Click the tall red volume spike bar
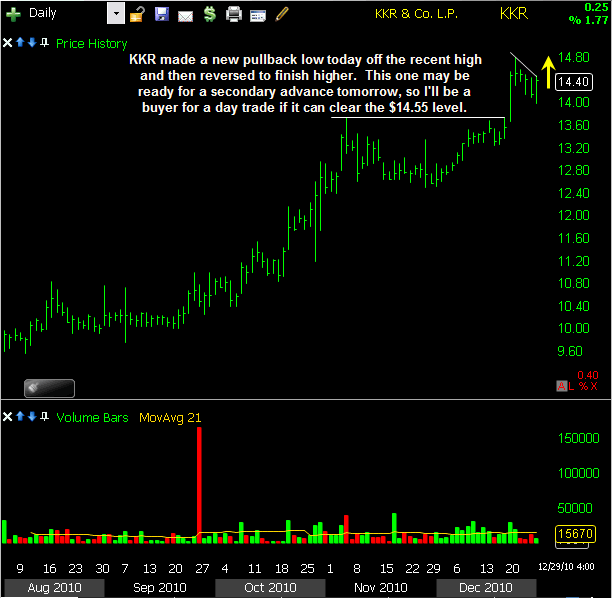Screen dimensions: 612x598 click(x=199, y=485)
